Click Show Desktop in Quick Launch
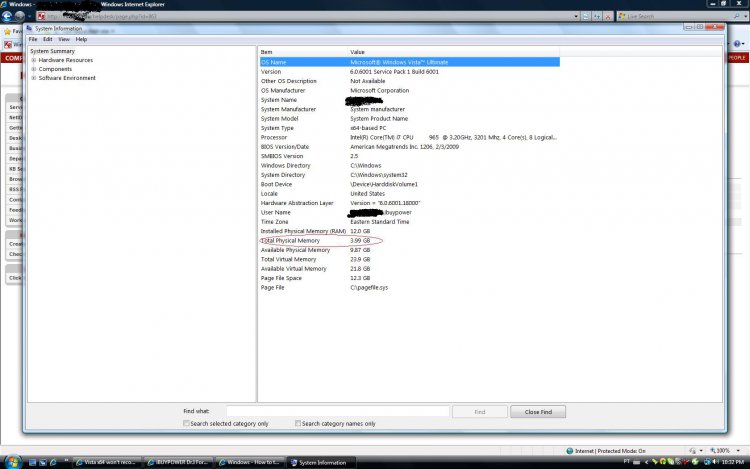Viewport: 750px width, 469px height. coord(33,462)
